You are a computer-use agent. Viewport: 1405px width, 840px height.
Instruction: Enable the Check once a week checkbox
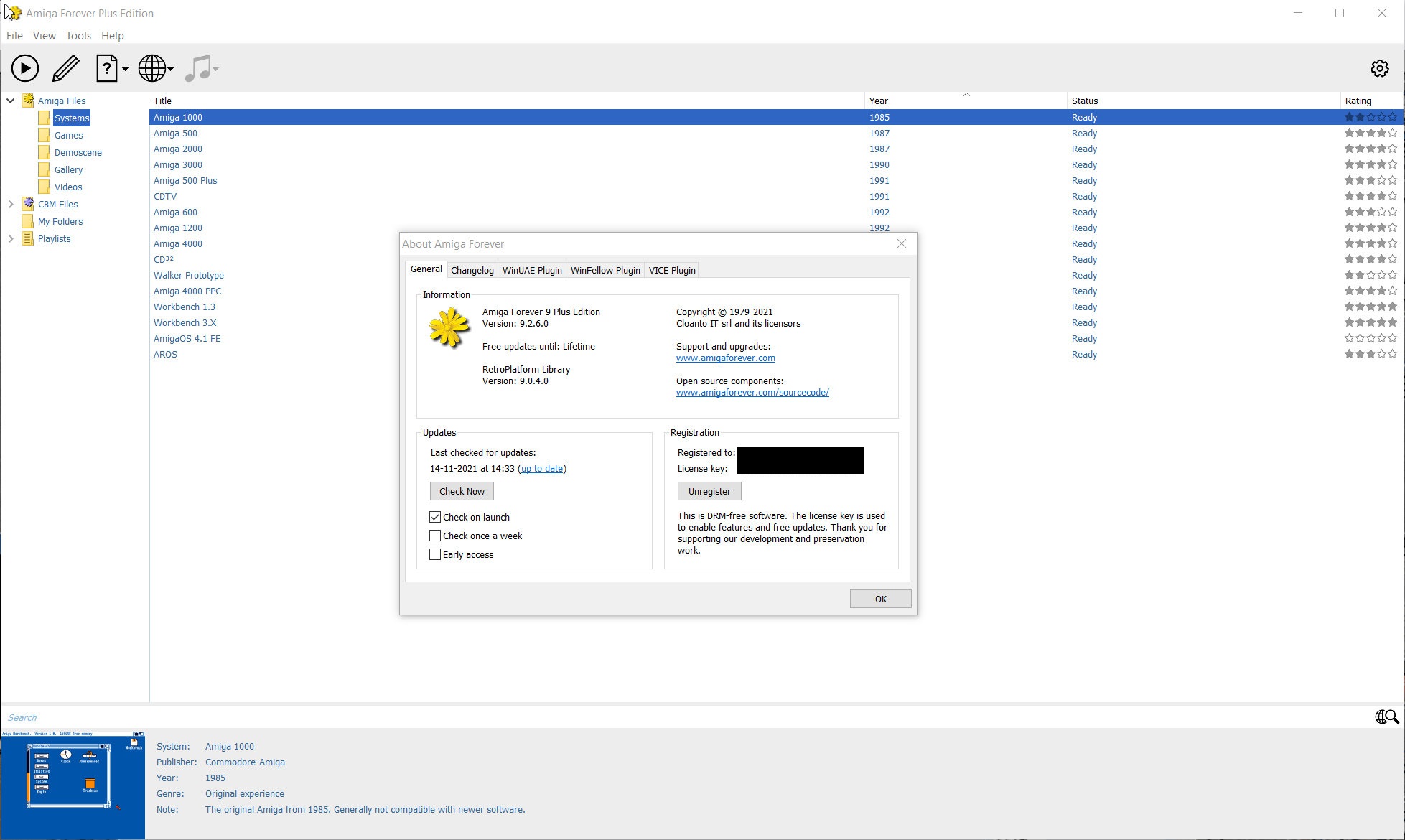click(435, 536)
